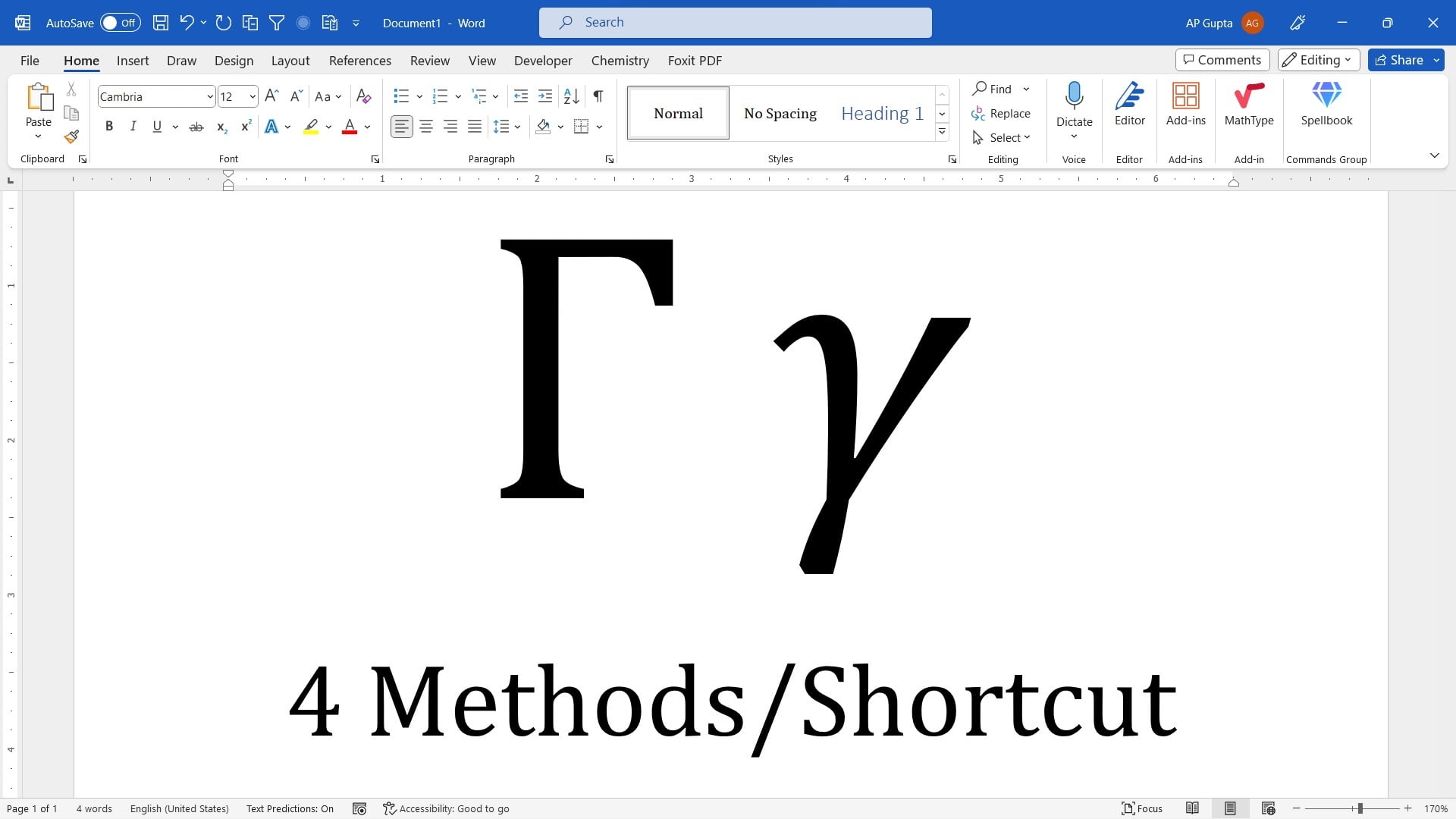
Task: Set Center paragraph alignment
Action: (426, 127)
